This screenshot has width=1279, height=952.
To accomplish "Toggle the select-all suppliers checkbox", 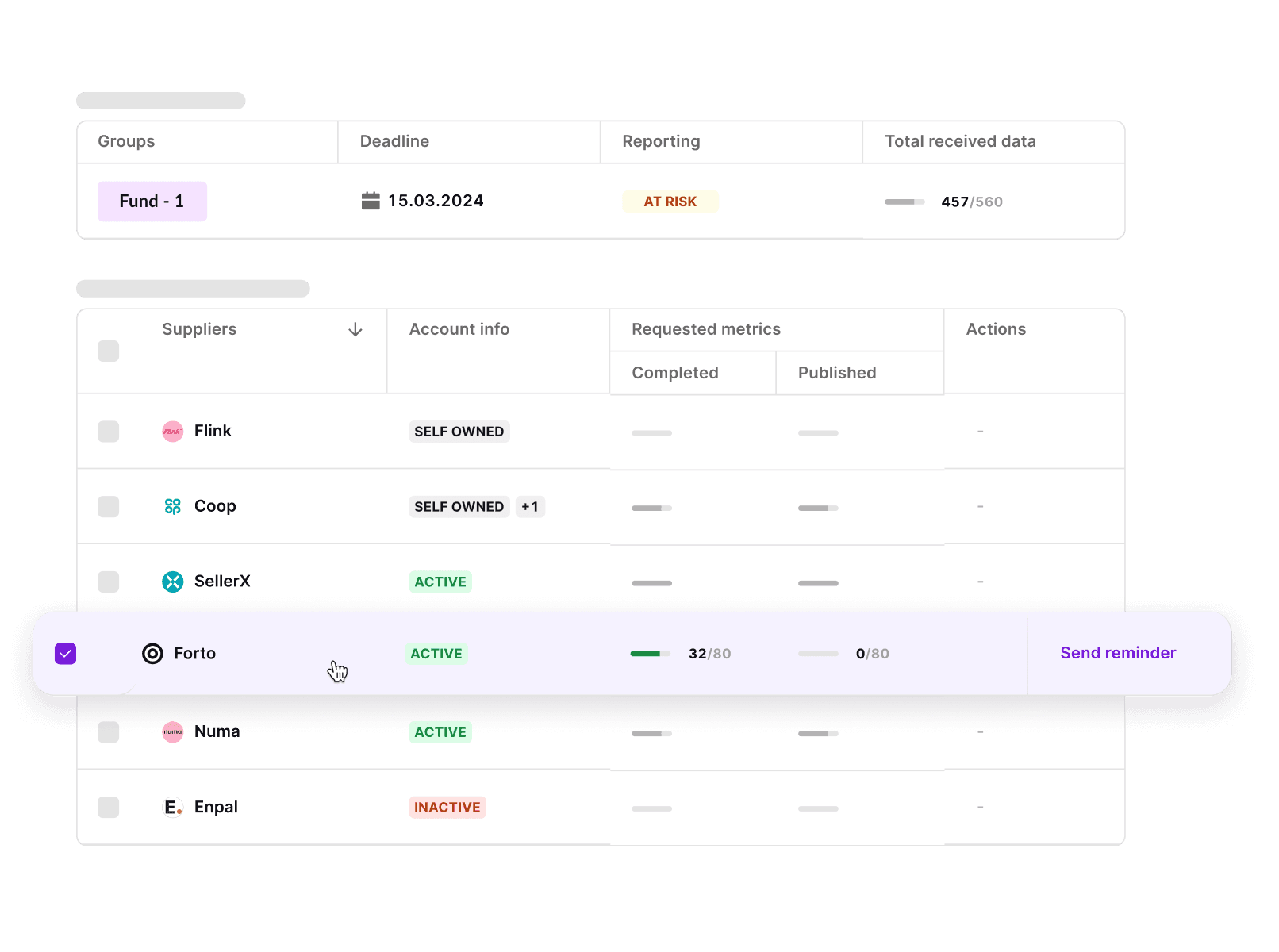I will [109, 351].
